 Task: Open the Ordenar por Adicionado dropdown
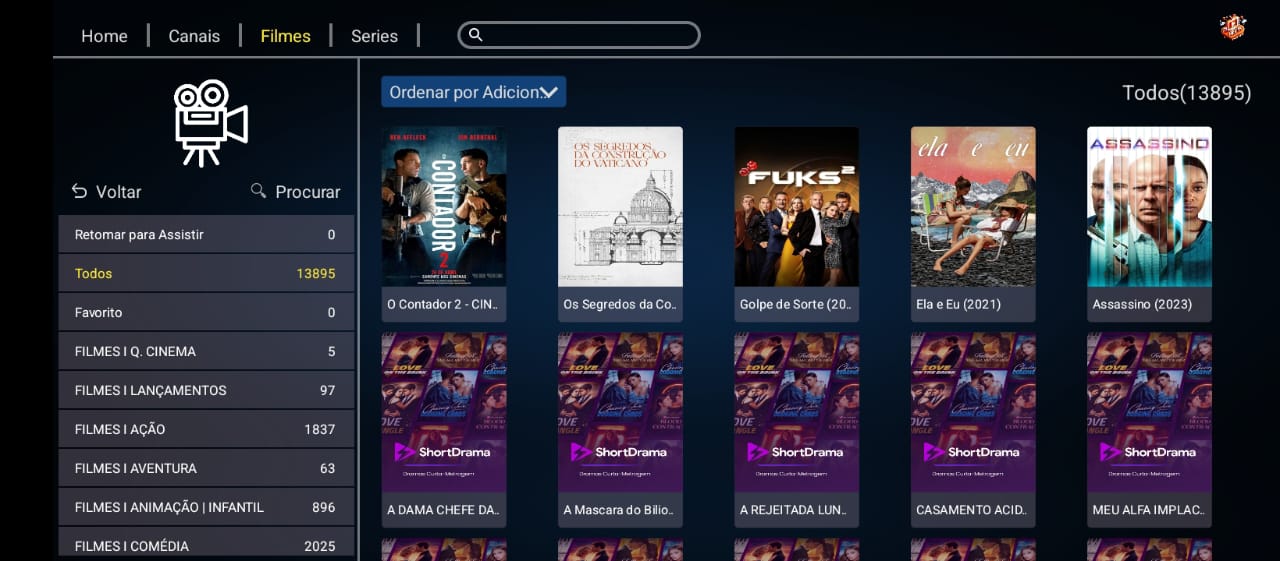[x=473, y=92]
